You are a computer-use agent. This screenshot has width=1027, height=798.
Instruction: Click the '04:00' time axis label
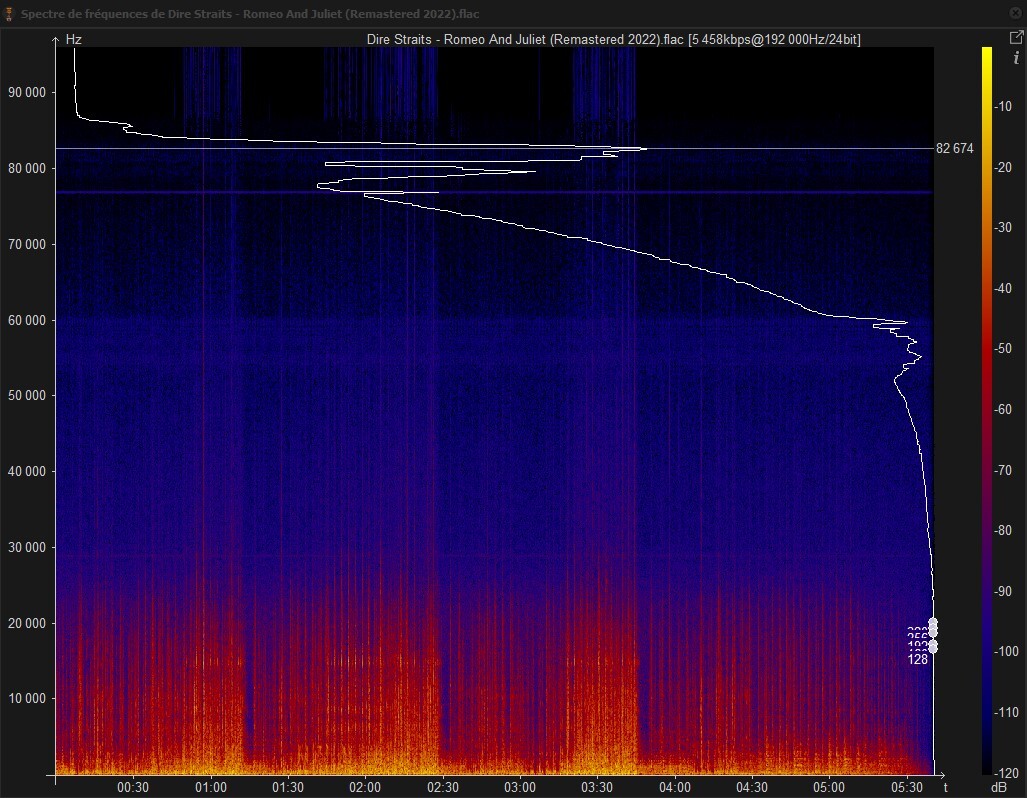[x=675, y=788]
